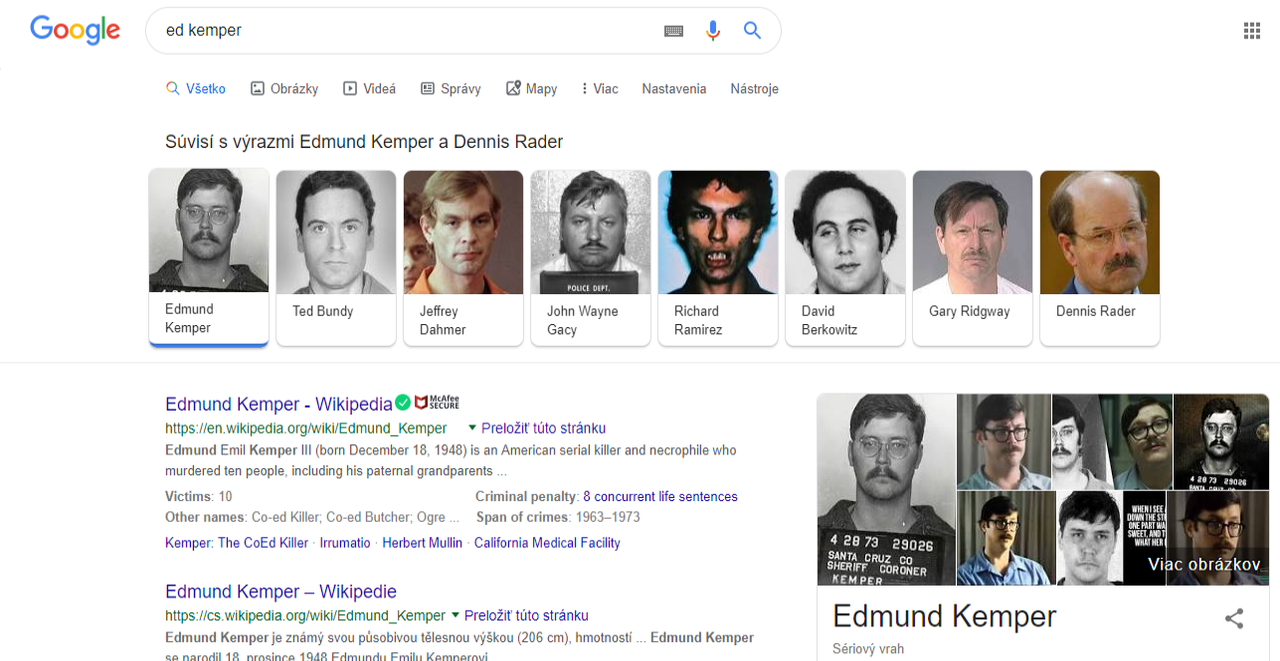Open large mugshot in knowledge panel
Image resolution: width=1280 pixels, height=661 pixels.
886,489
